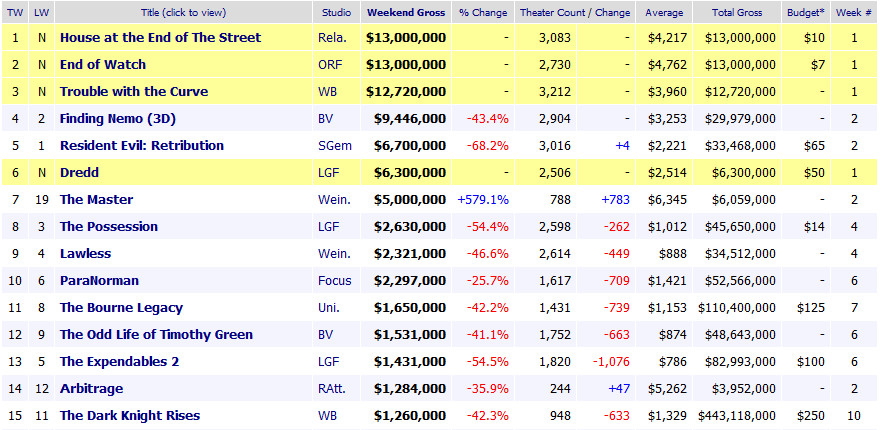Open the Dredd movie link
Viewport: 880px width, 430px height.
point(79,172)
